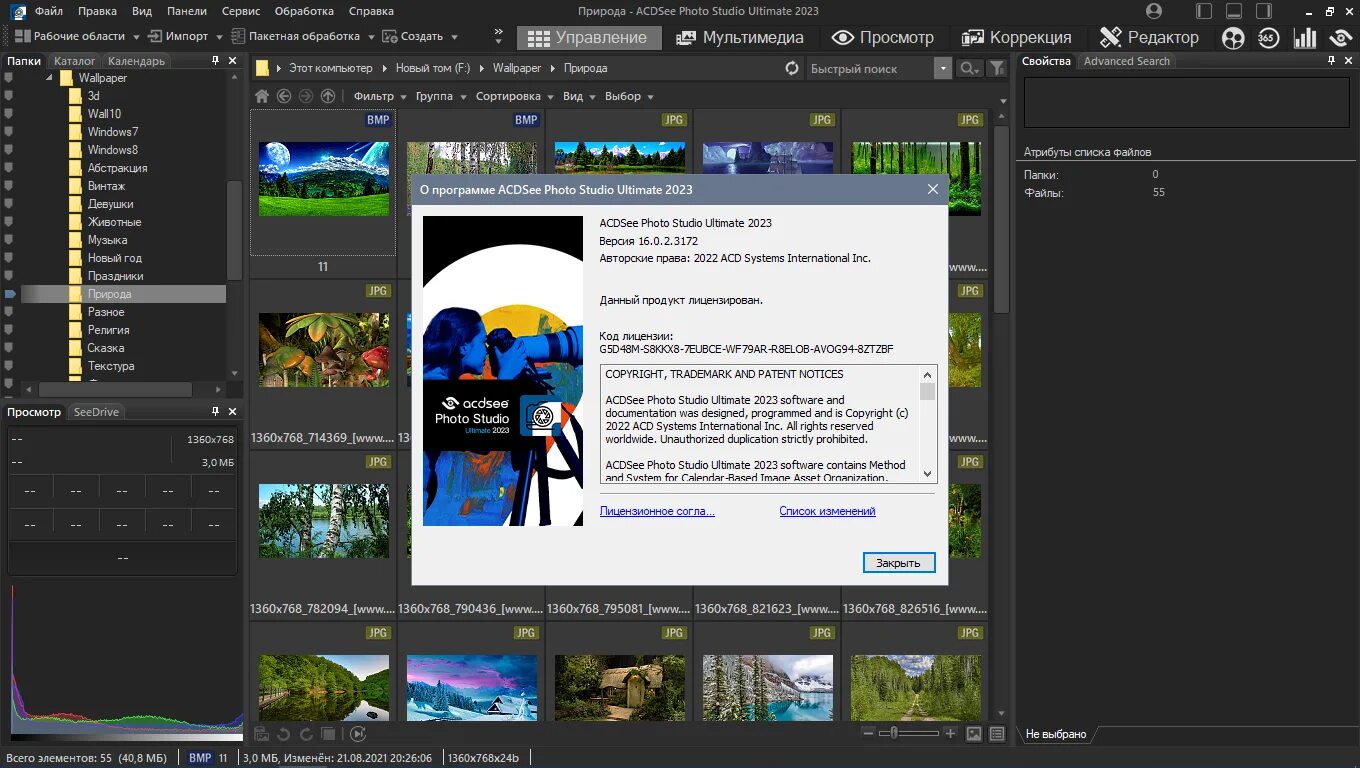Open the Обработка menu
Image resolution: width=1360 pixels, height=768 pixels.
point(303,11)
